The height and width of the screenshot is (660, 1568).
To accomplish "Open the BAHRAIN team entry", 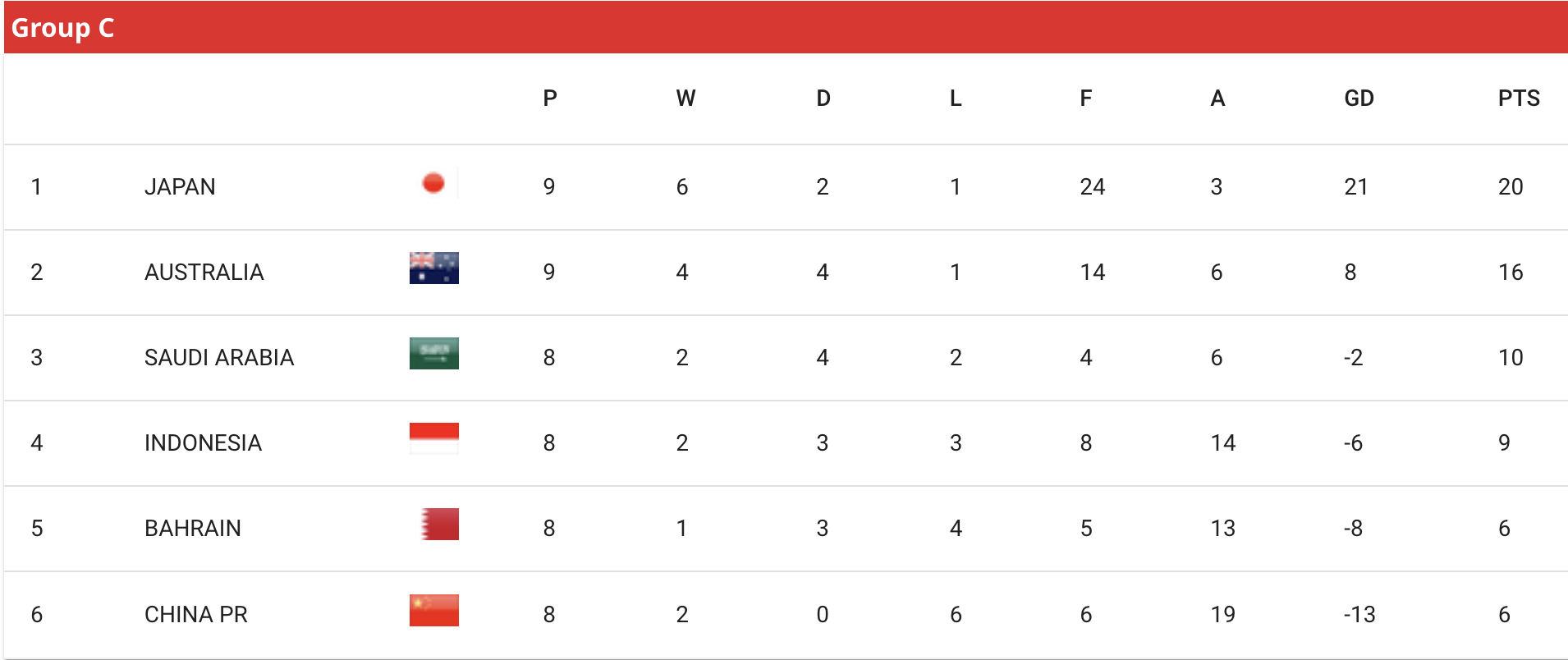I will pyautogui.click(x=193, y=529).
